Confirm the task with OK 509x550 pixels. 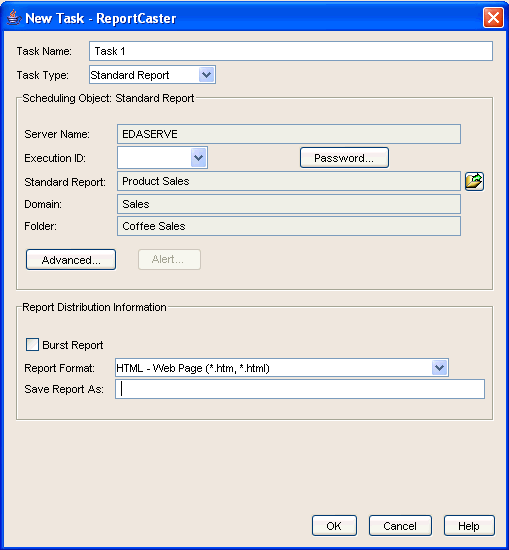tap(334, 525)
